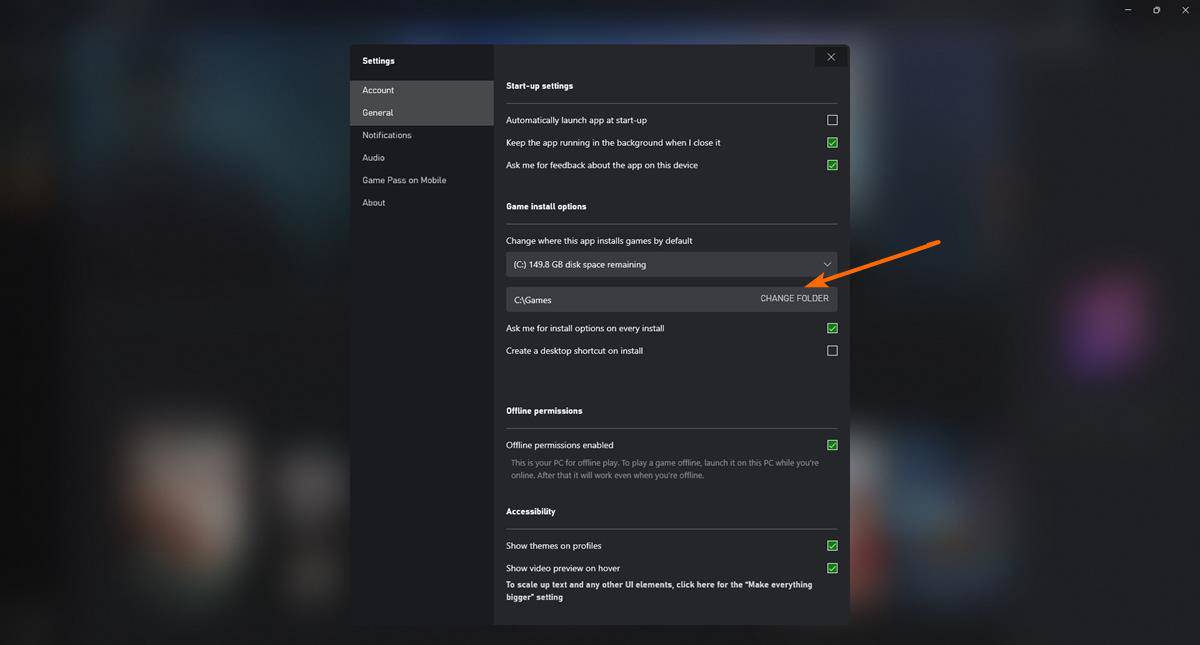The height and width of the screenshot is (645, 1200).
Task: Uncheck show themes on profiles
Action: [831, 545]
